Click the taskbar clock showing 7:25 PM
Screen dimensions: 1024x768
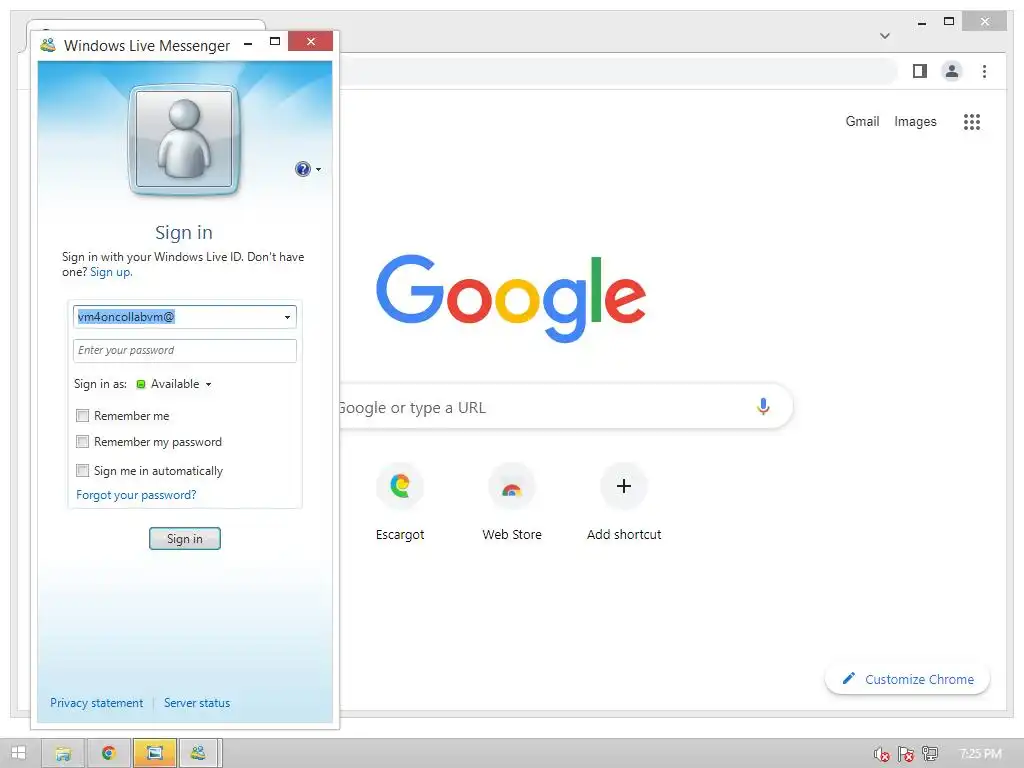tap(980, 754)
